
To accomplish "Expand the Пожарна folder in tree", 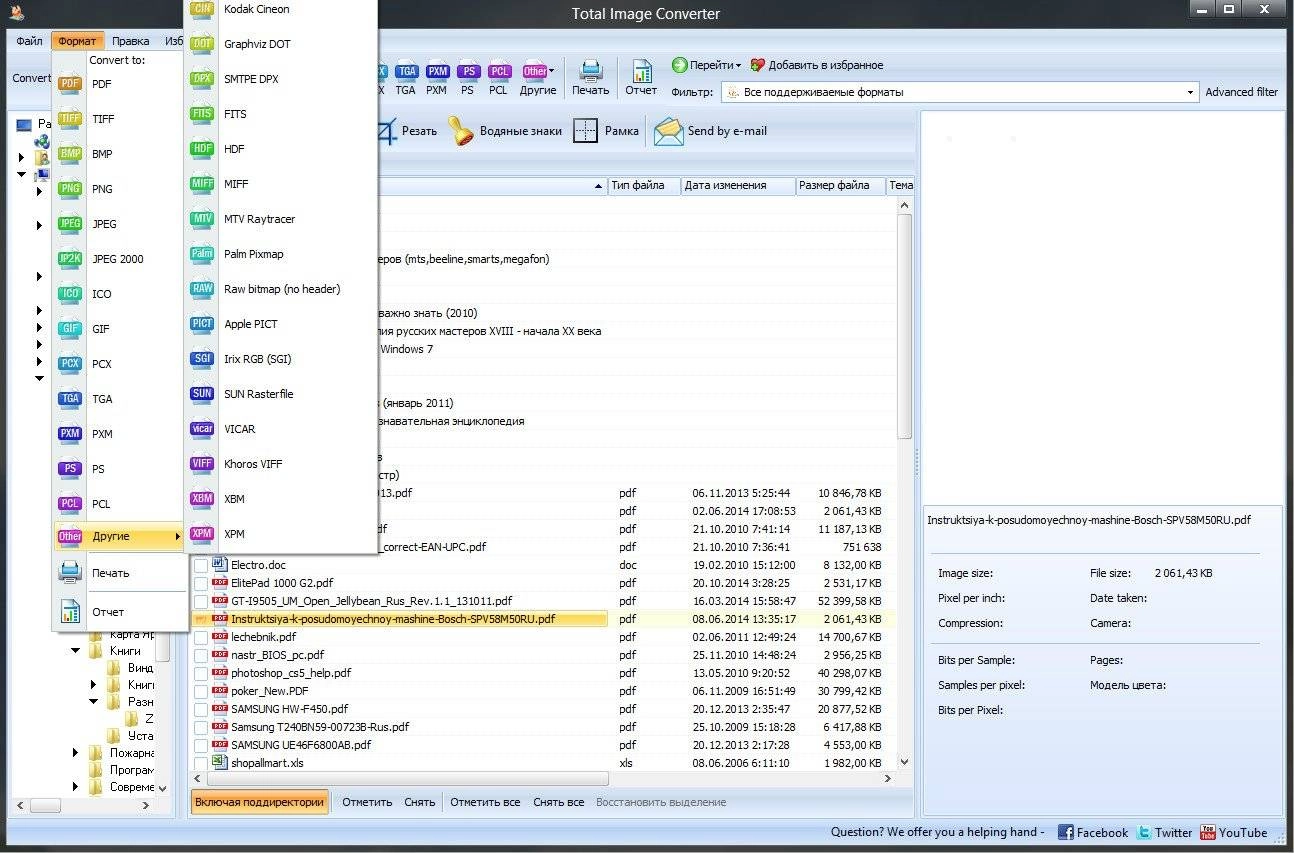I will (76, 753).
